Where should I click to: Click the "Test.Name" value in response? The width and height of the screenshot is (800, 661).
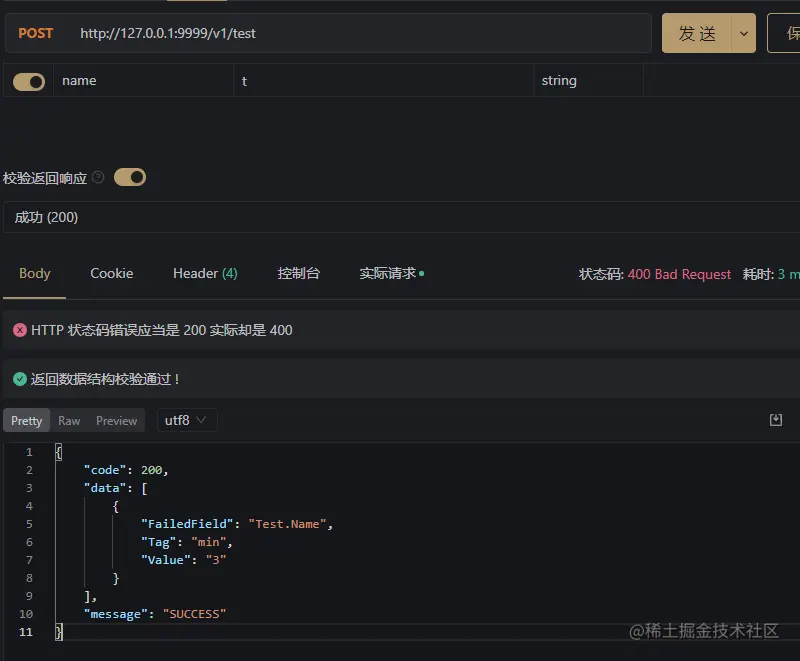(287, 524)
